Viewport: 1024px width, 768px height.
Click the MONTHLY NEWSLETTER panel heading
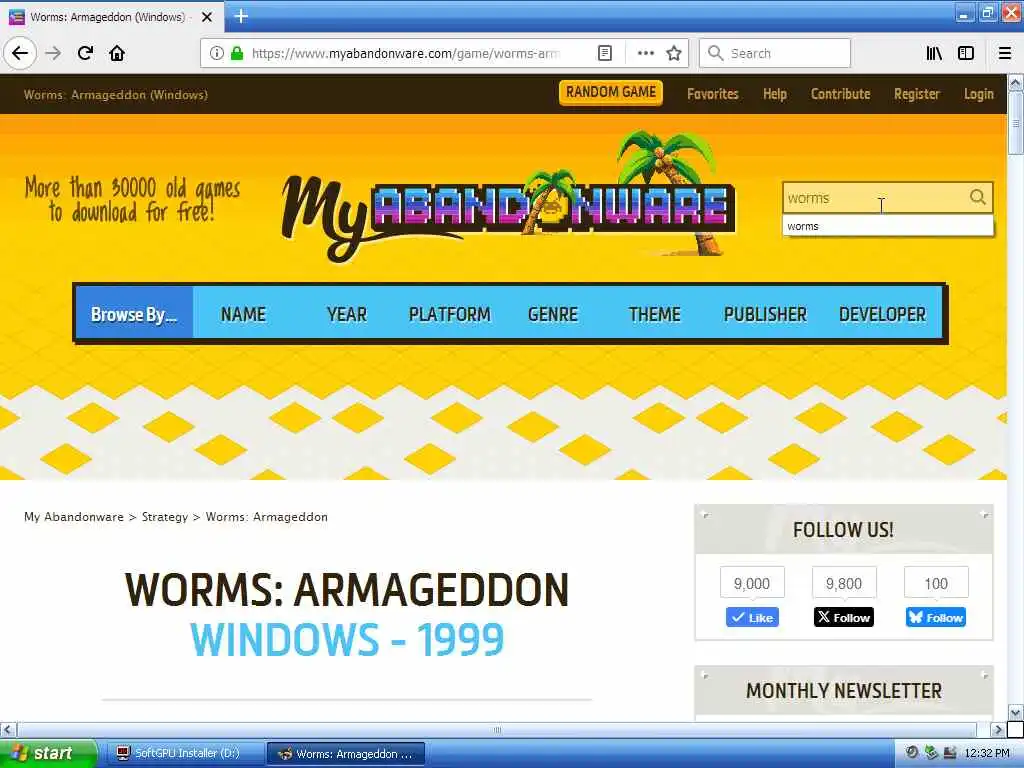[x=844, y=690]
